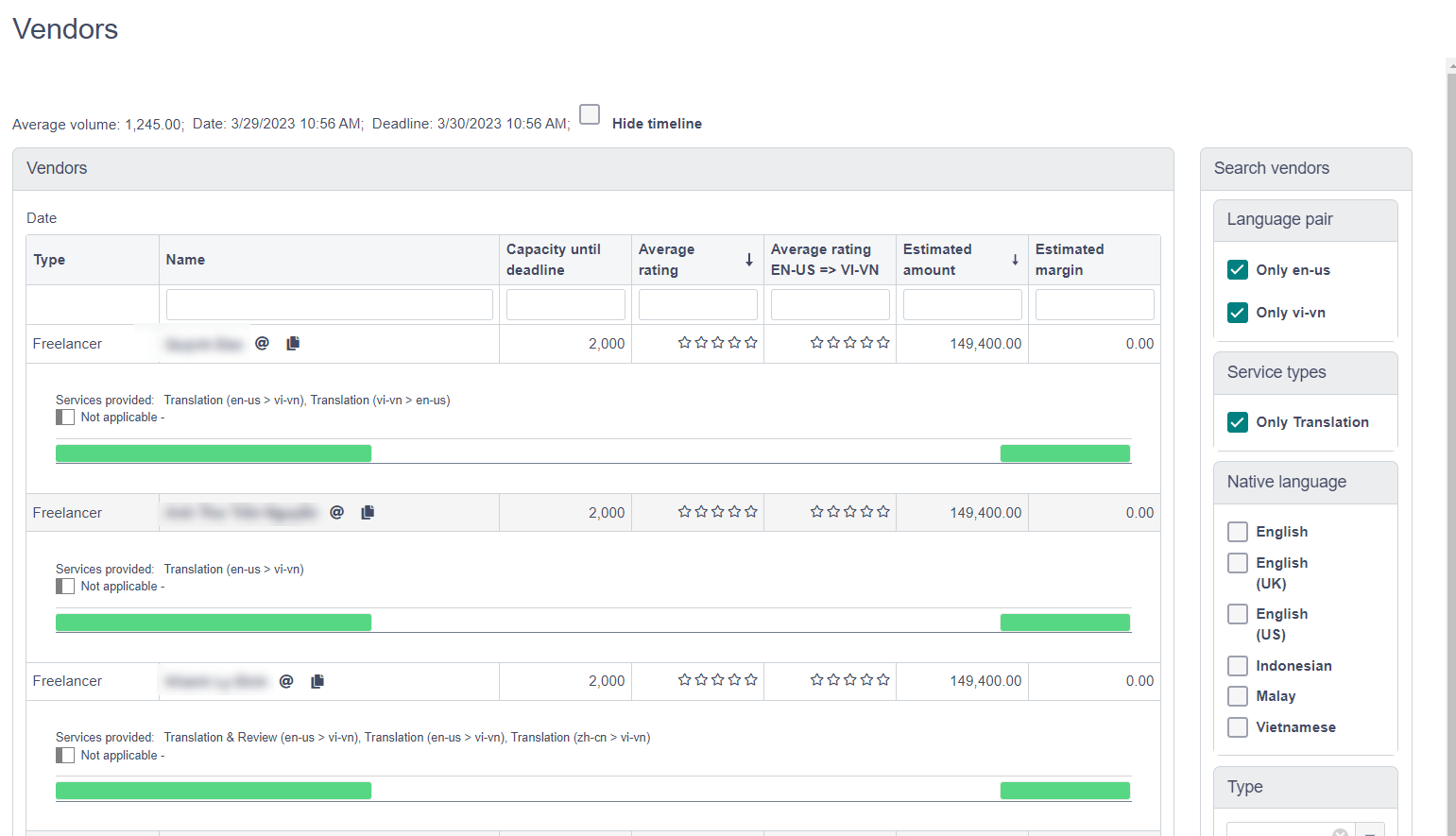Click the Service types panel header
The image size is (1456, 836).
point(1306,373)
